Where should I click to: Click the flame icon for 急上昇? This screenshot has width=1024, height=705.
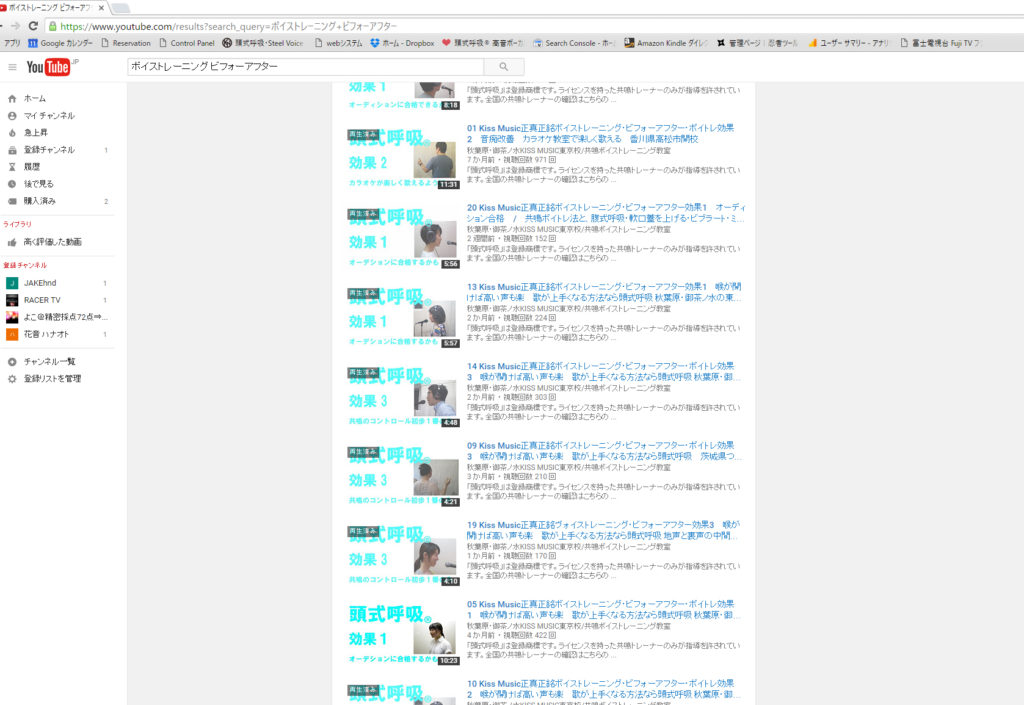pos(12,133)
